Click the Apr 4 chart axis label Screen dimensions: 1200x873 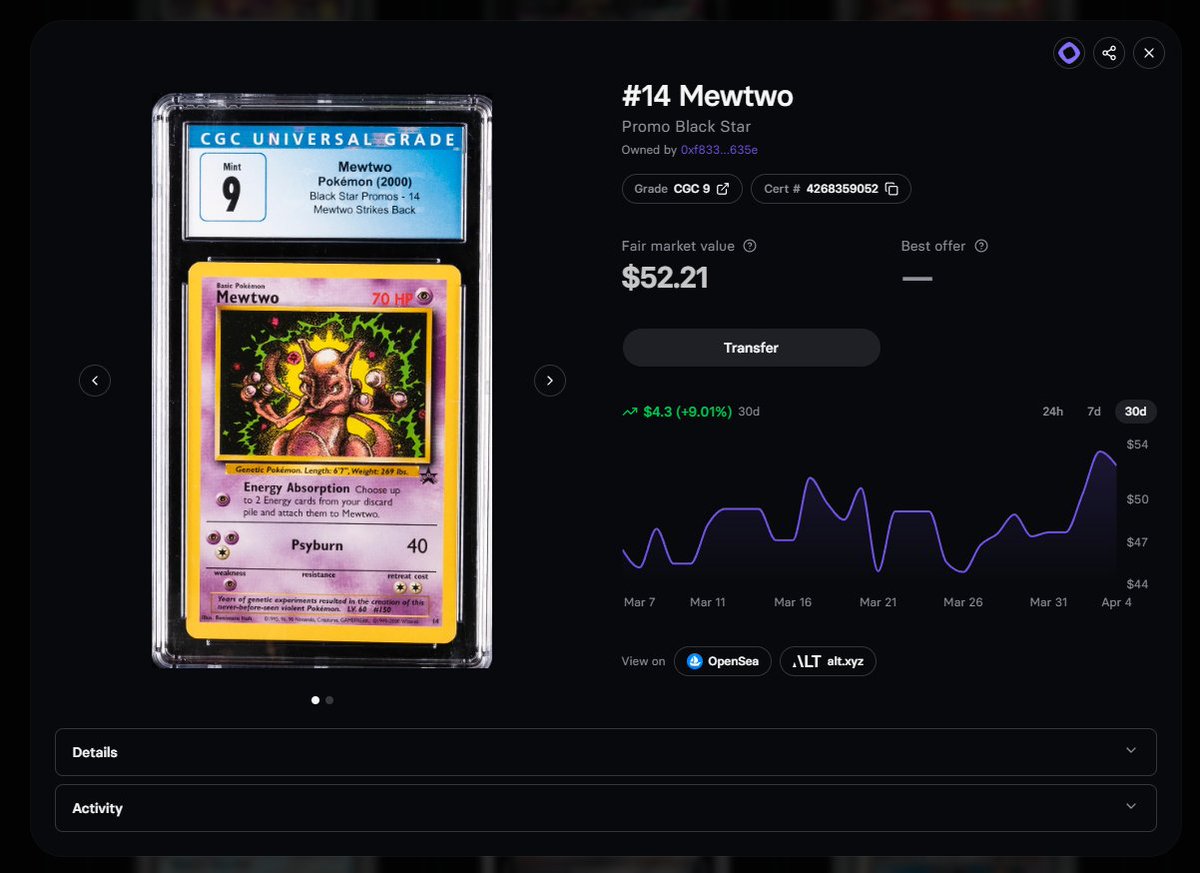[1117, 602]
